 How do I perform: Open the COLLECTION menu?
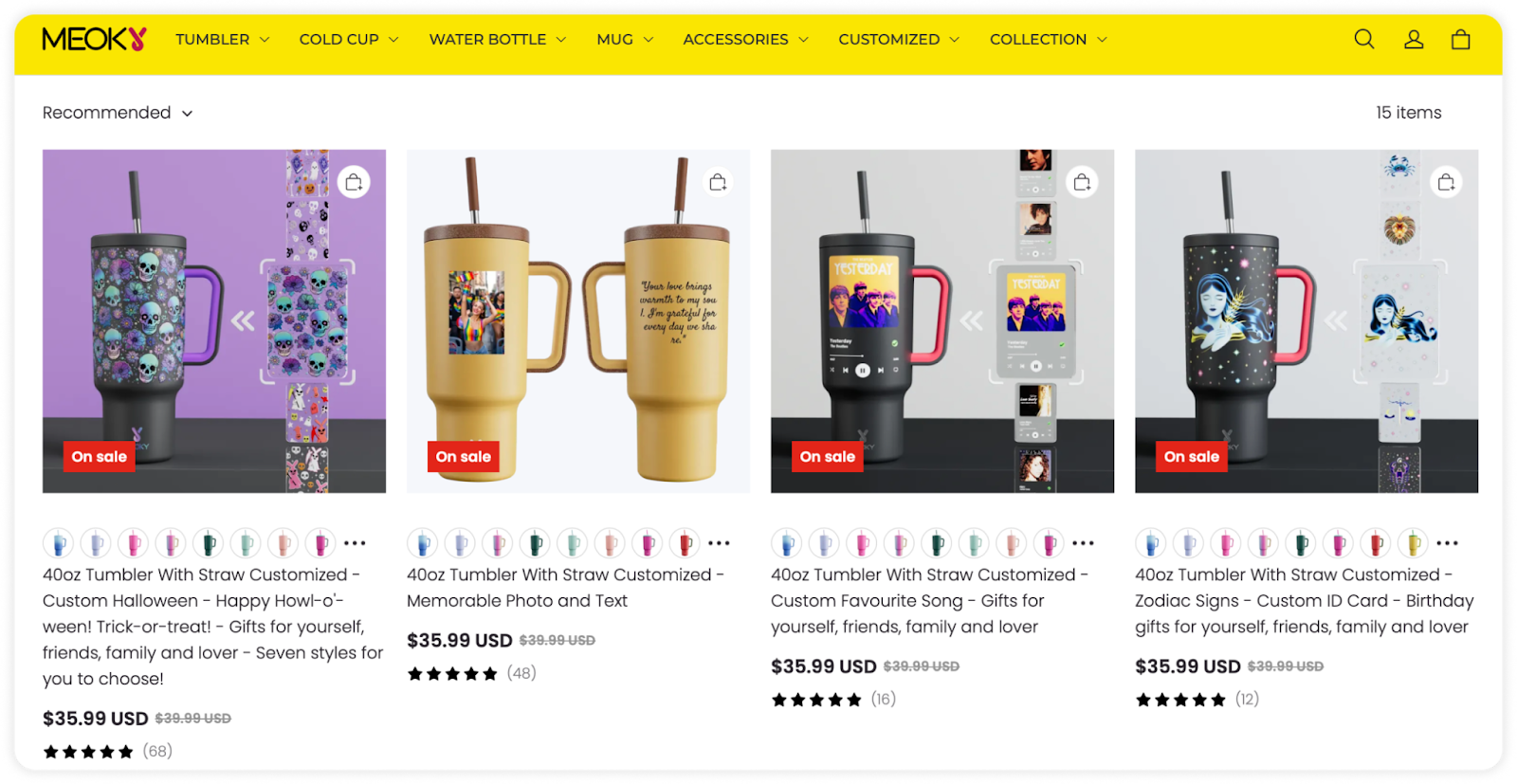pos(1049,39)
